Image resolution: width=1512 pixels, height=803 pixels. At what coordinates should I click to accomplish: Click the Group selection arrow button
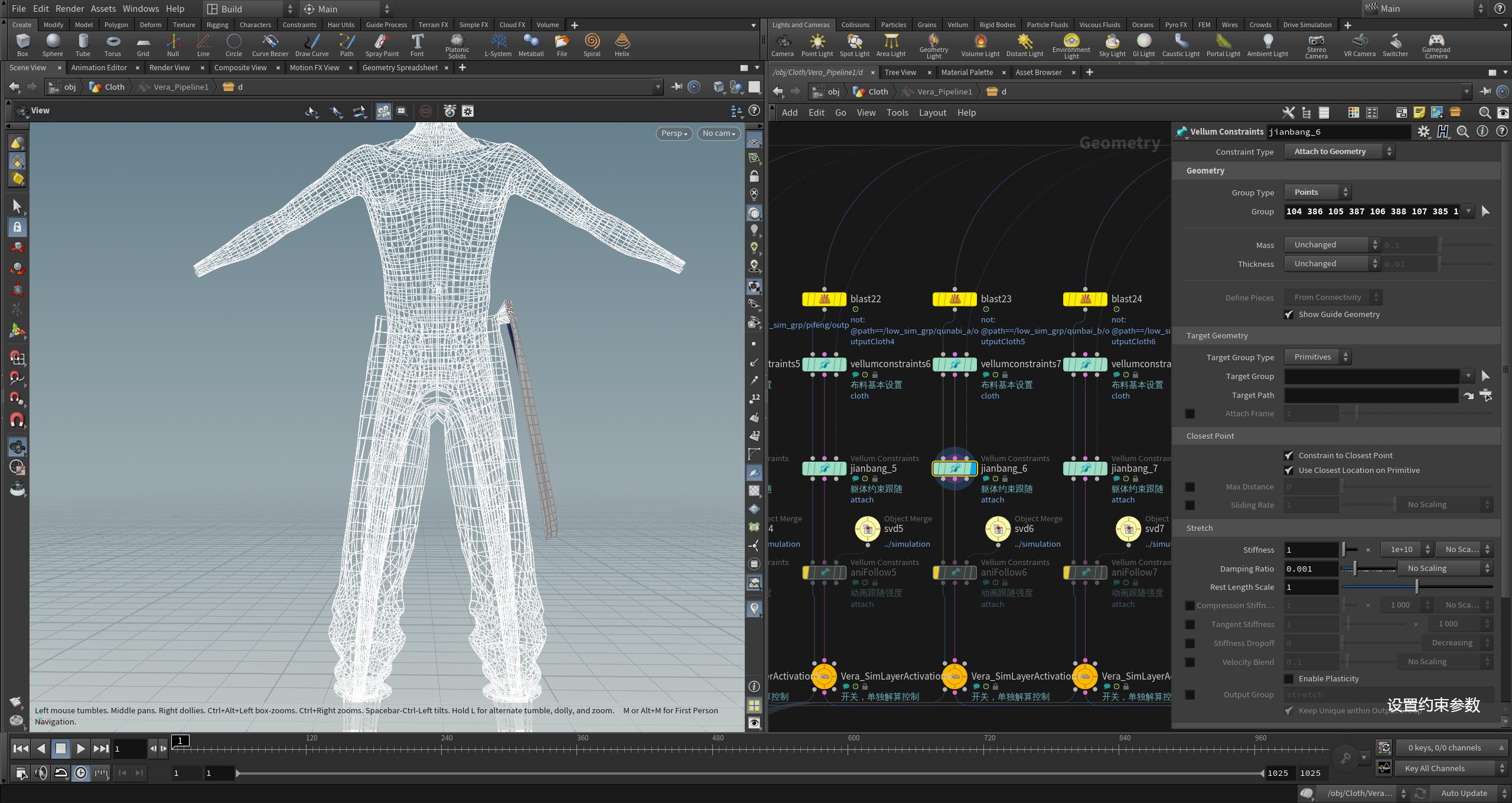1485,211
